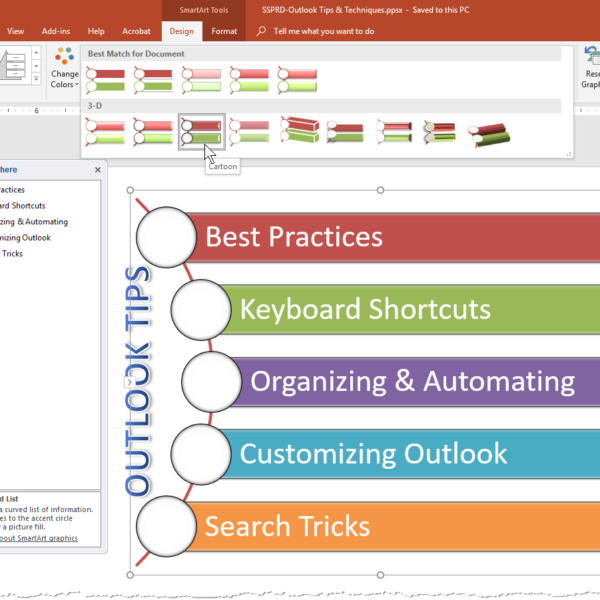Open the about SmartArt graphics link
The height and width of the screenshot is (600, 600).
click(39, 538)
